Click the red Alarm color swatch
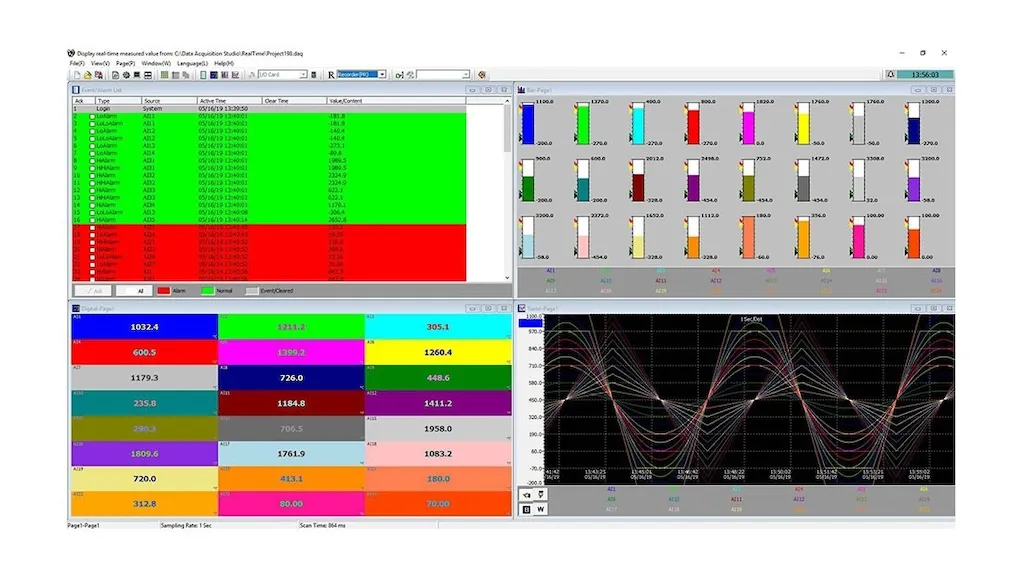The image size is (1023, 576). point(163,291)
